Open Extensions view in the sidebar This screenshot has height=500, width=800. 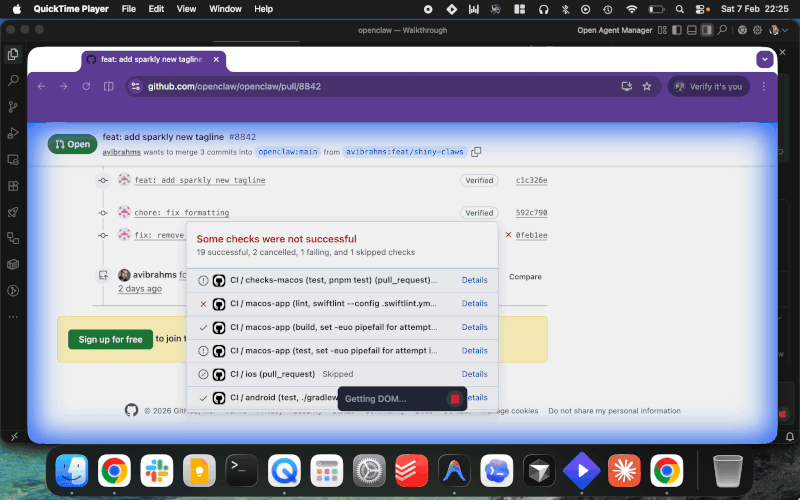(x=13, y=186)
